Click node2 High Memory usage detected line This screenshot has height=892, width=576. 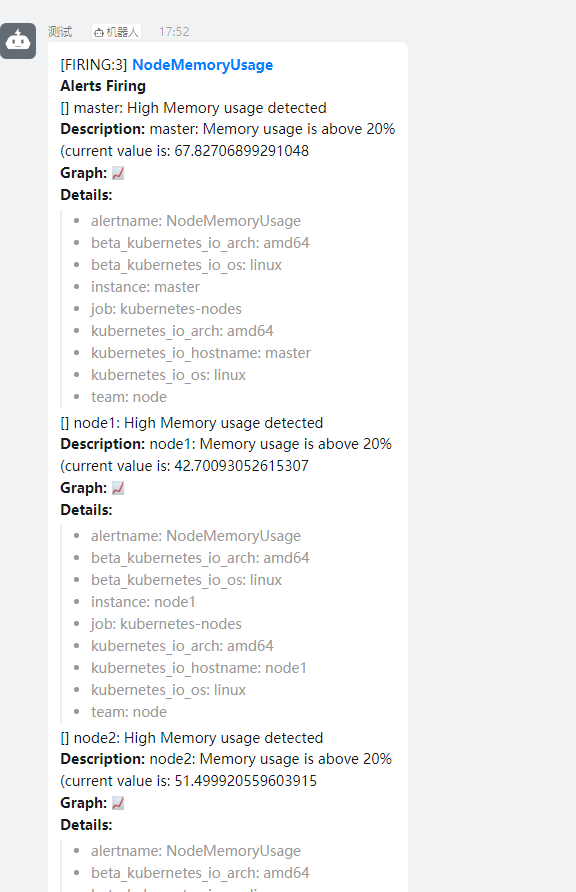192,738
